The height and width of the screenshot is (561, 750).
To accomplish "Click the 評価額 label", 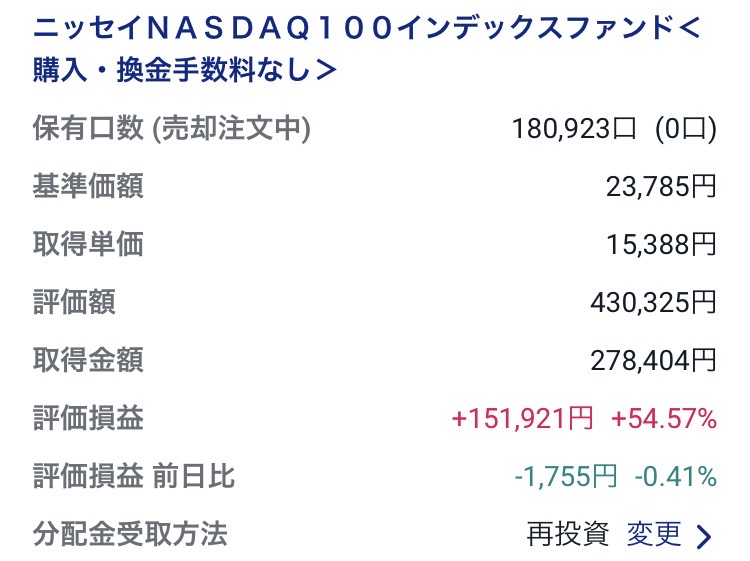I will (74, 301).
